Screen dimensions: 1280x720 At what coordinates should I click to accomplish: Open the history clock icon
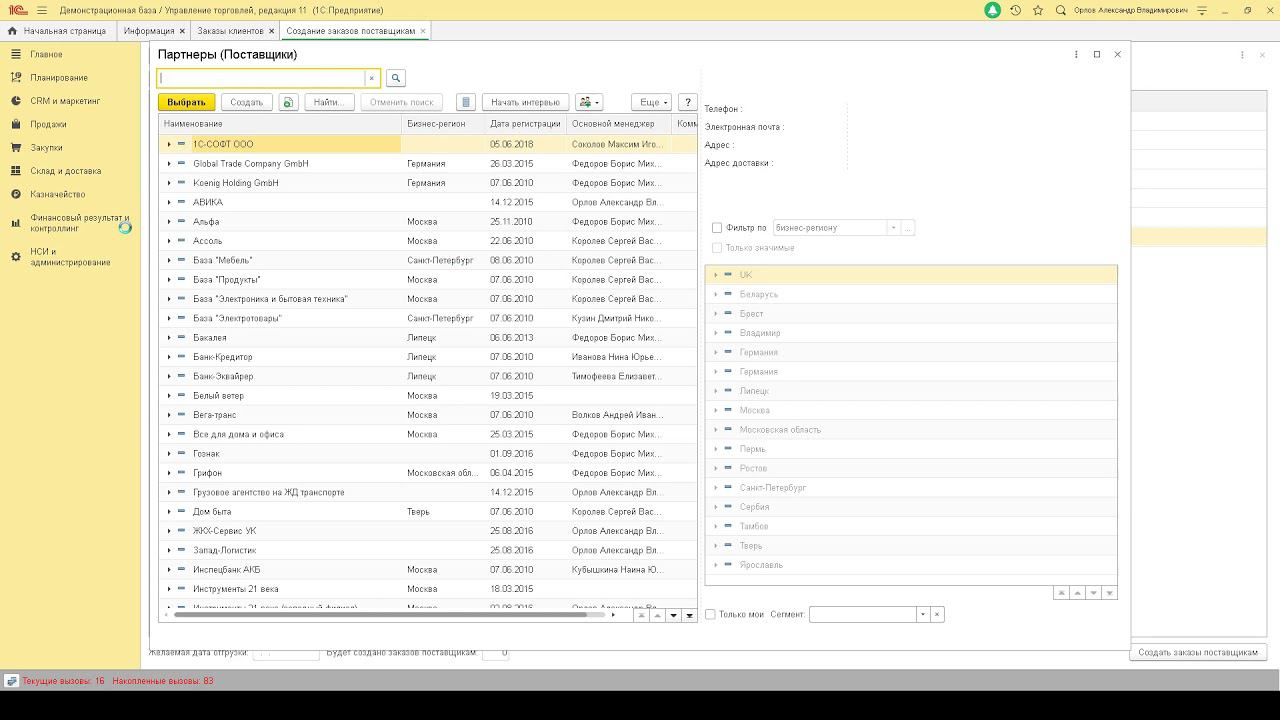click(1015, 10)
